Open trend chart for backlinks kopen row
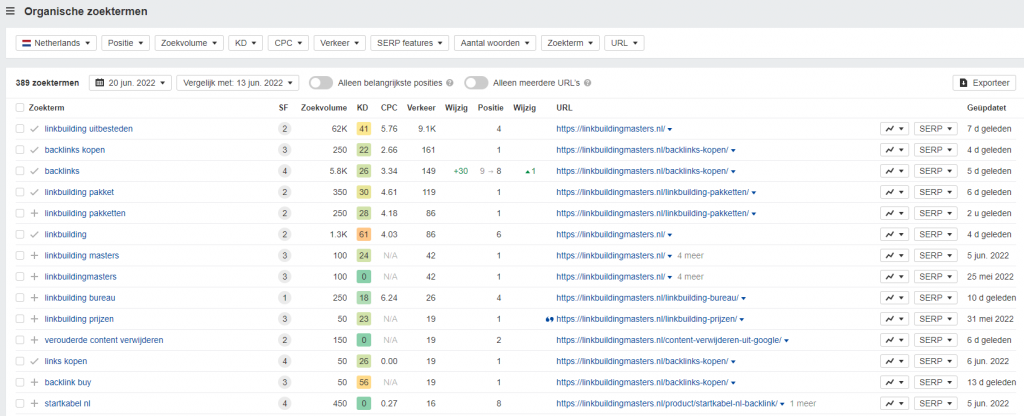This screenshot has height=416, width=1024. click(x=894, y=150)
